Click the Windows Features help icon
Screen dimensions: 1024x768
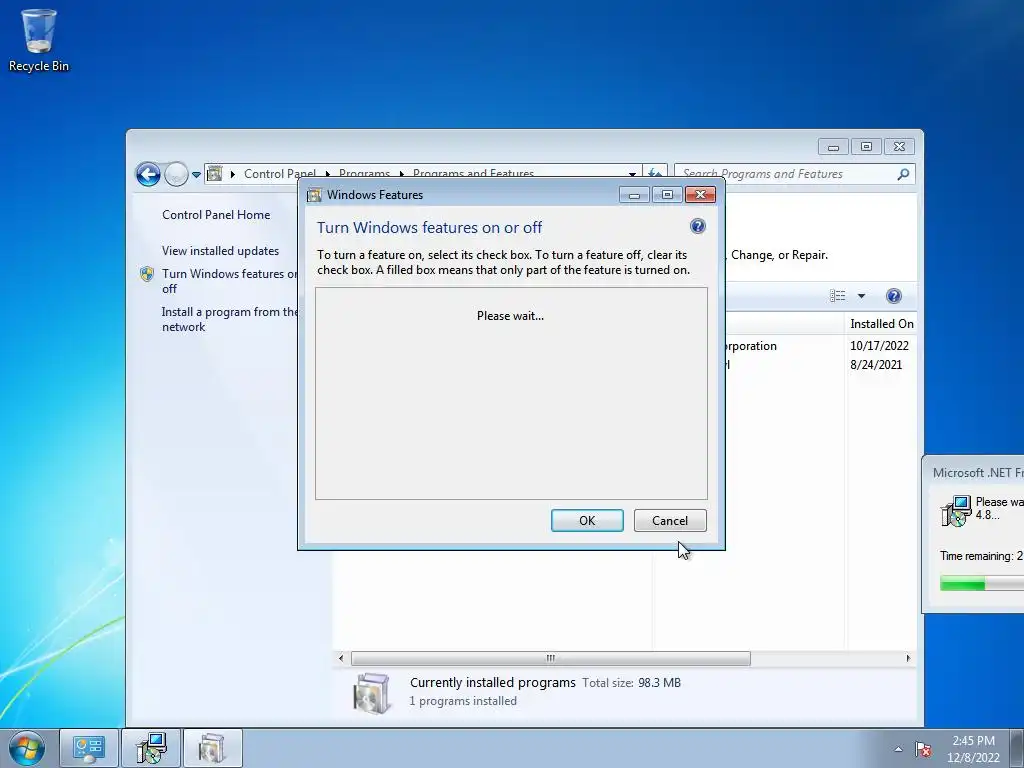pos(697,227)
